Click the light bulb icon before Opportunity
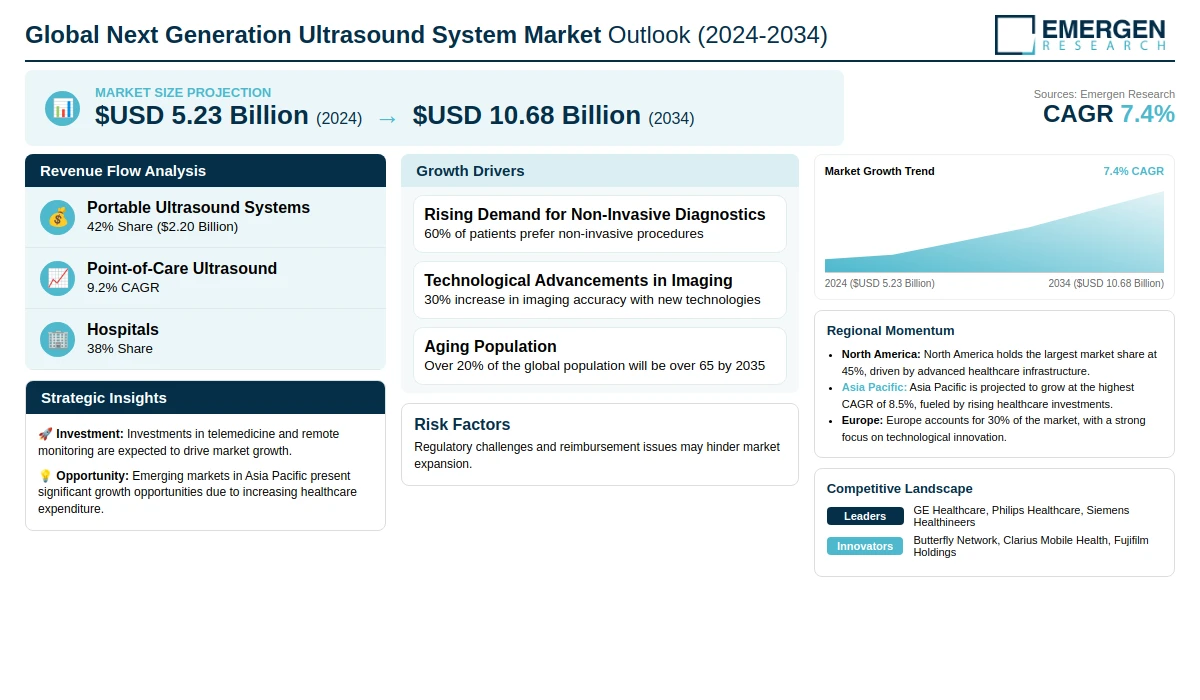 pyautogui.click(x=45, y=476)
